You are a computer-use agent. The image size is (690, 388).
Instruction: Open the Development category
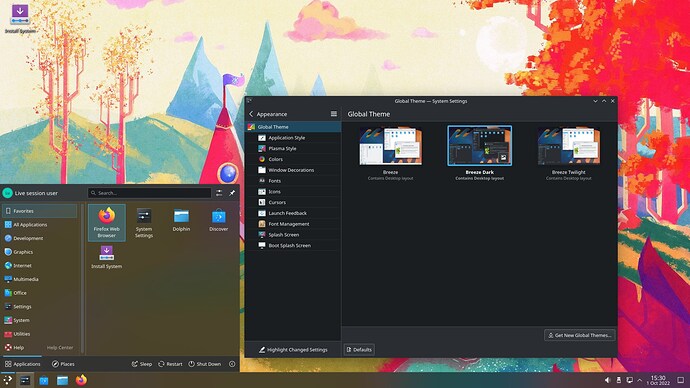coord(40,238)
